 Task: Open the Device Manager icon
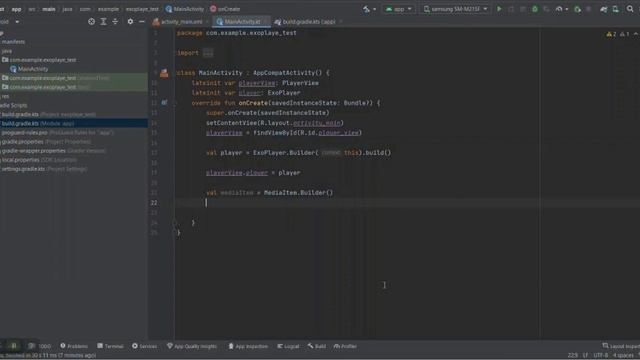616,9
